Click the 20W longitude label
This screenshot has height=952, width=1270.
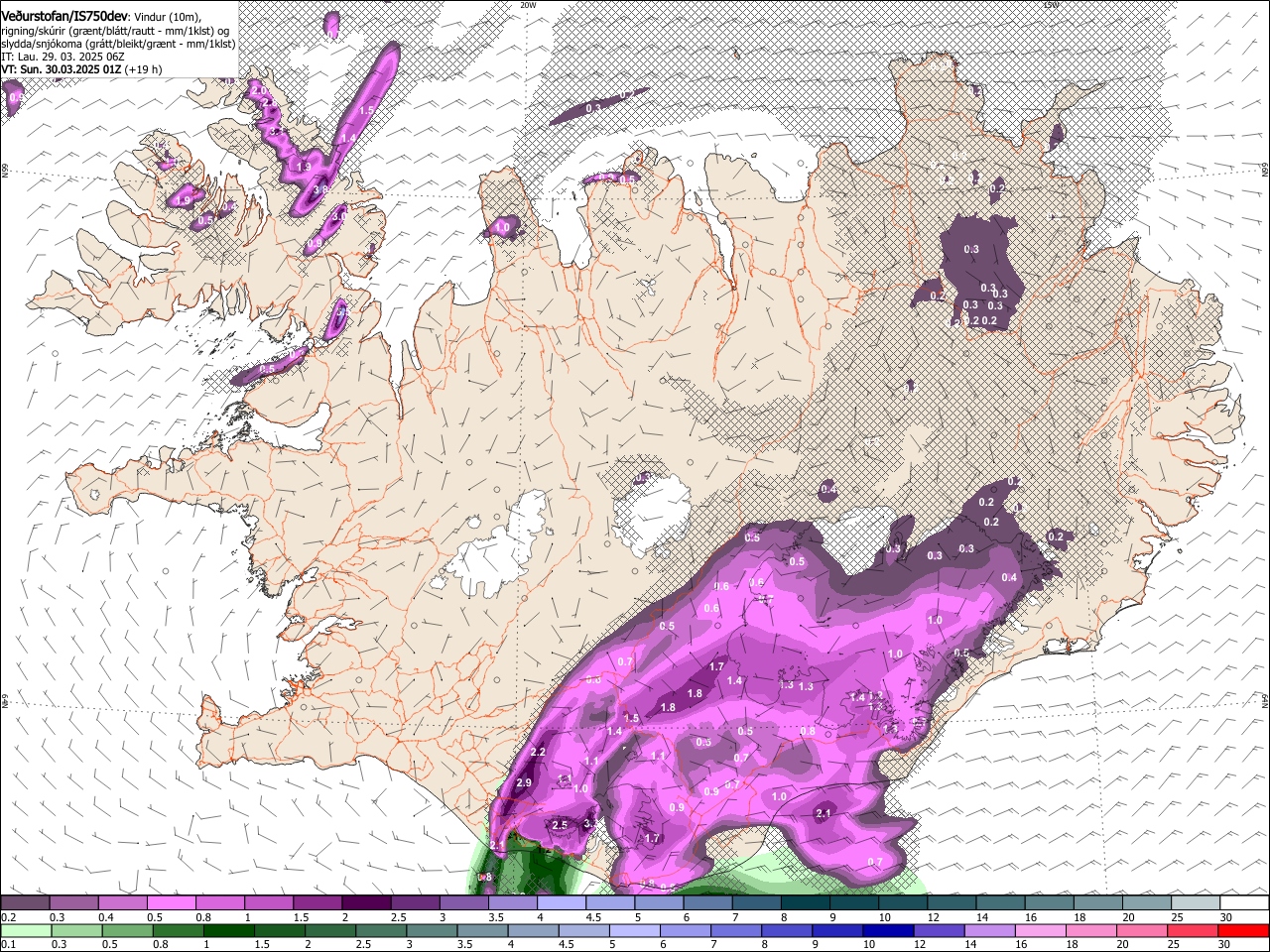[528, 5]
